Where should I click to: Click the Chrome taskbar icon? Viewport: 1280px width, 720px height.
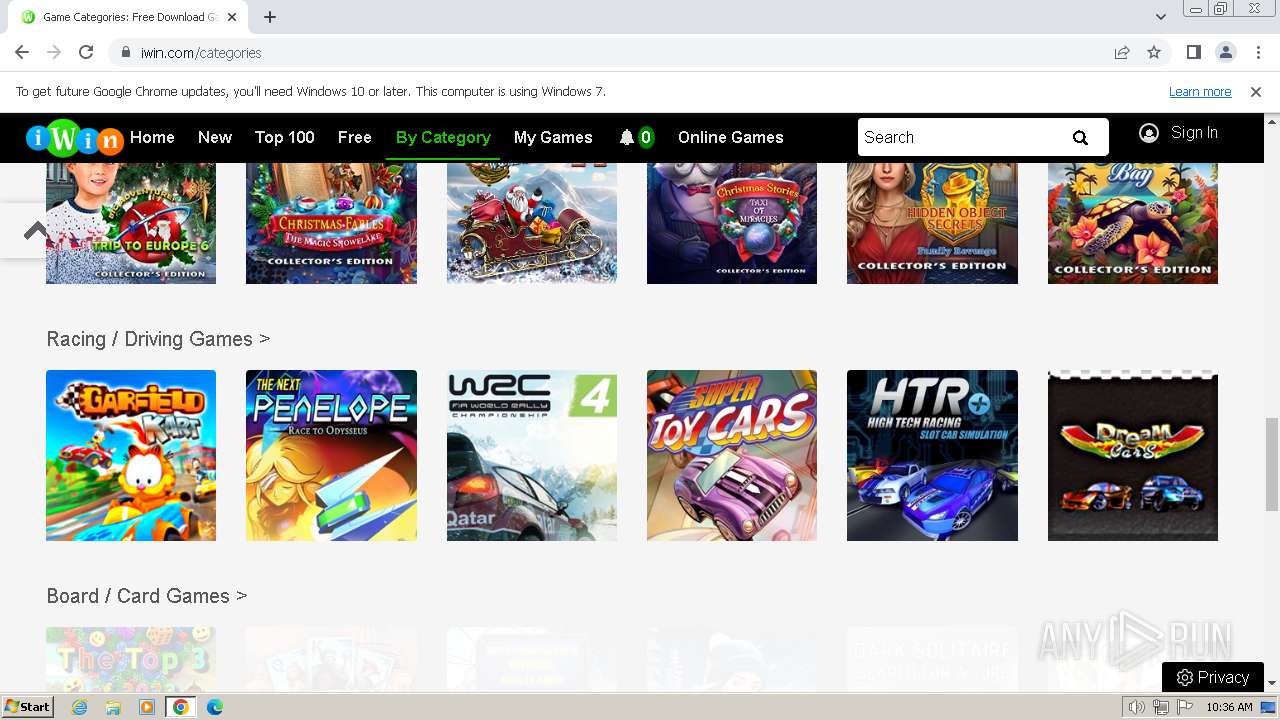pyautogui.click(x=180, y=707)
